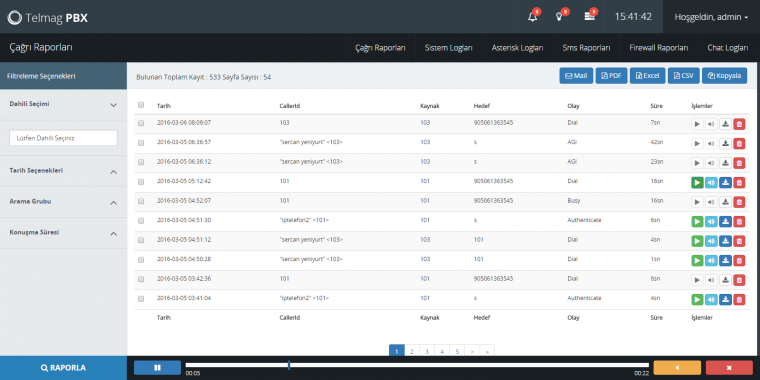
Task: Open the Hoşgeldin, admin user menu
Action: coord(711,17)
